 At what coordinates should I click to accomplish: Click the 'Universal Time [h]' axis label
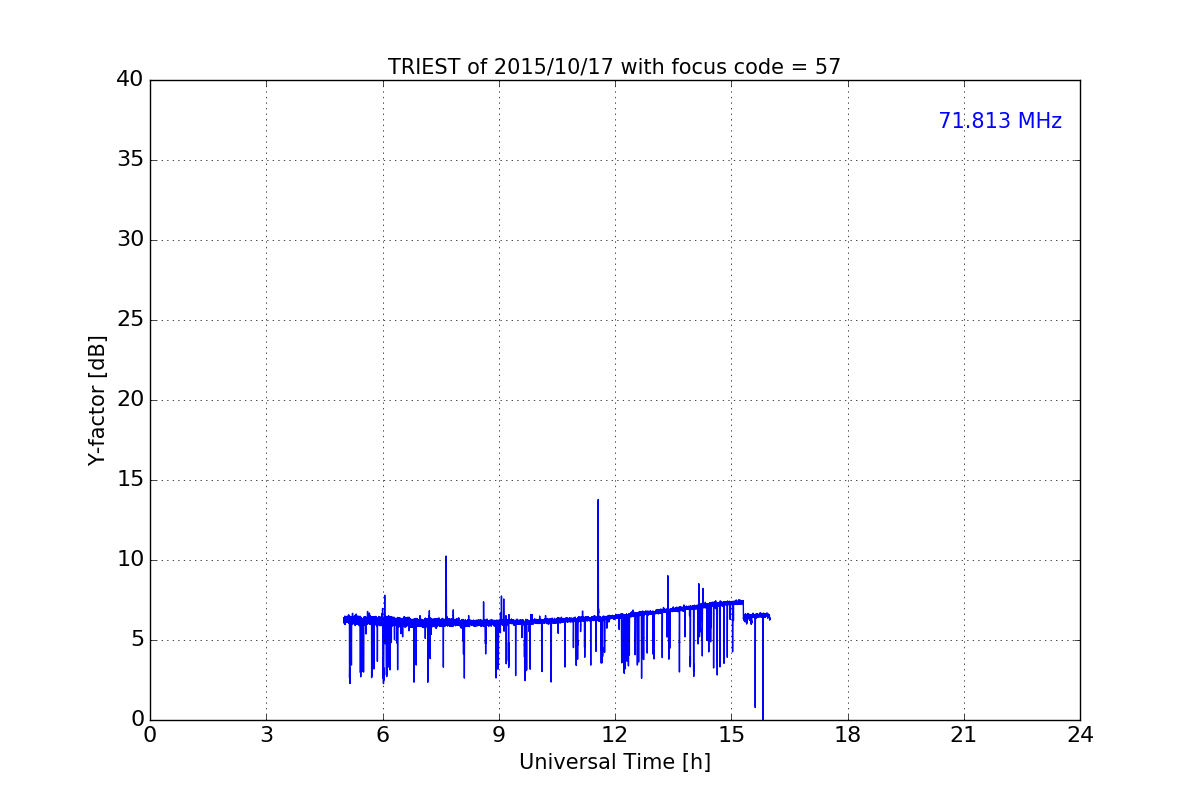pyautogui.click(x=615, y=762)
